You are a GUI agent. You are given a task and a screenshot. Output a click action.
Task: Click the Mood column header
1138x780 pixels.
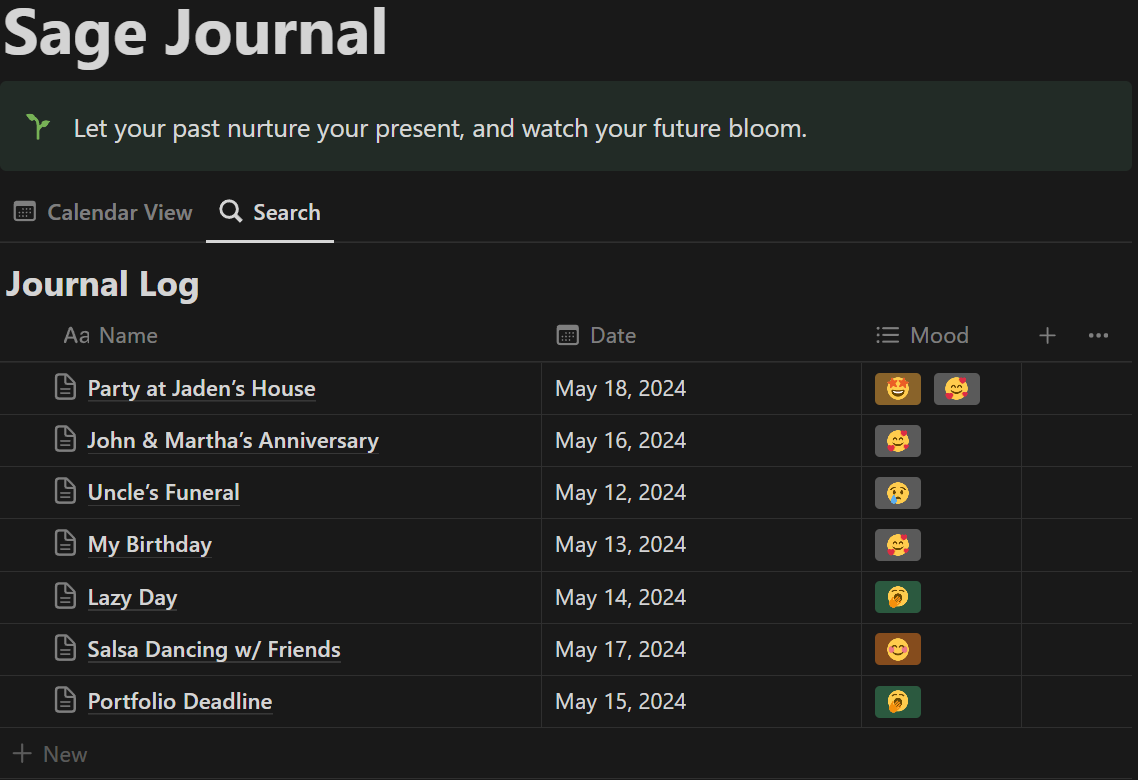tap(922, 335)
